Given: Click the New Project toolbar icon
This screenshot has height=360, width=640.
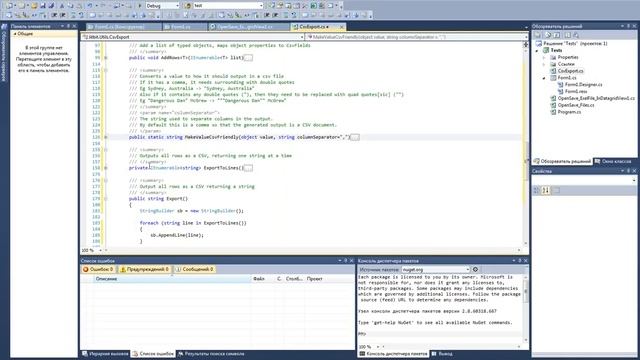Looking at the screenshot, I should click(9, 6).
